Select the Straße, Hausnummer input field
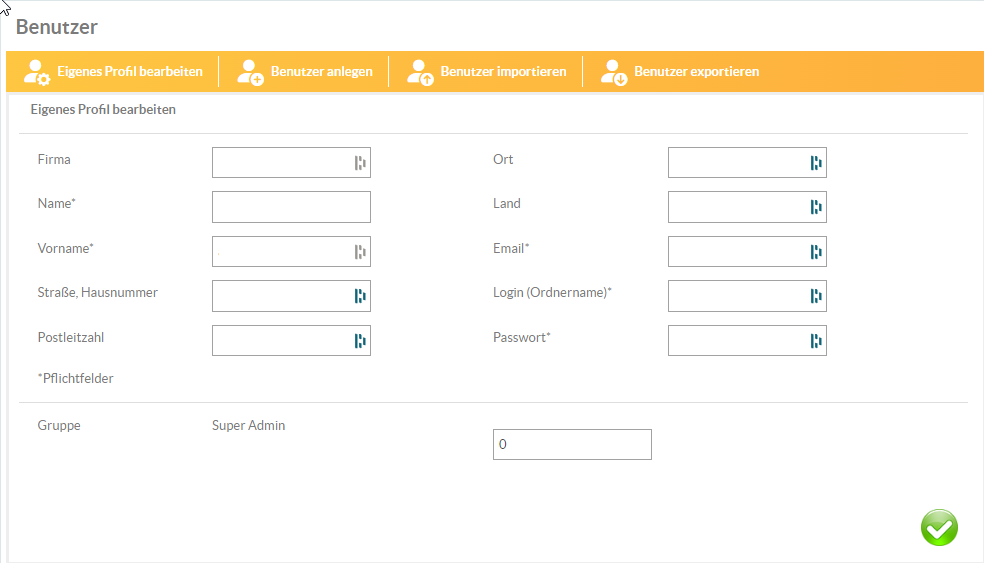The height and width of the screenshot is (563, 984). pyautogui.click(x=280, y=296)
